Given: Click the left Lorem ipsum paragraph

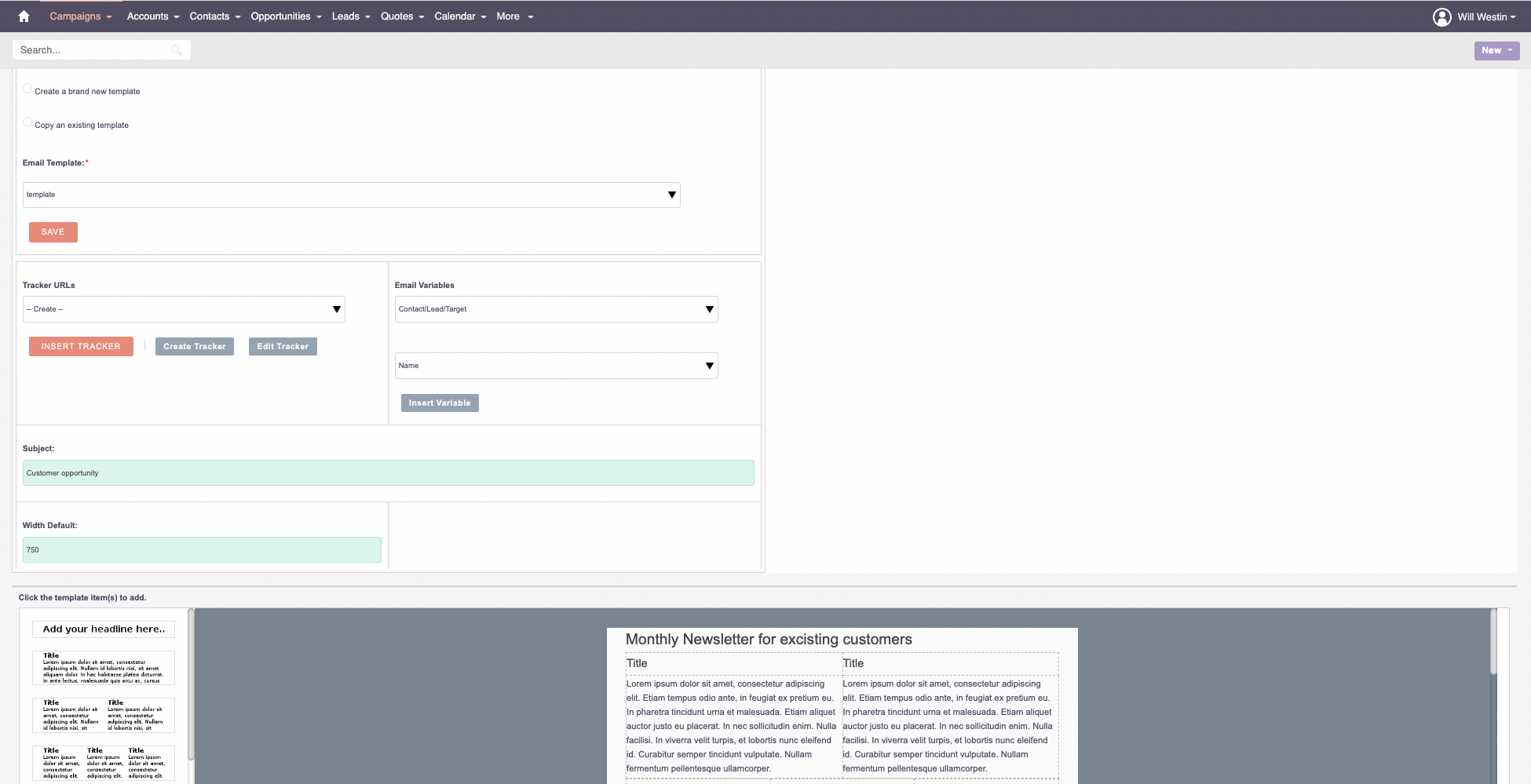Looking at the screenshot, I should coord(732,726).
